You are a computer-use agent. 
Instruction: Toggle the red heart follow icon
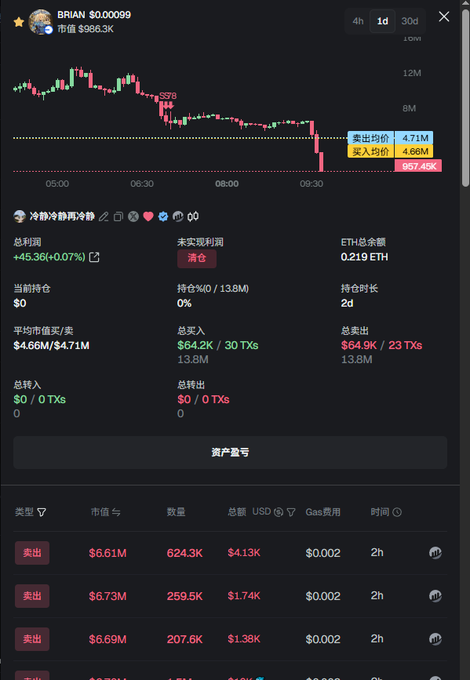[148, 216]
